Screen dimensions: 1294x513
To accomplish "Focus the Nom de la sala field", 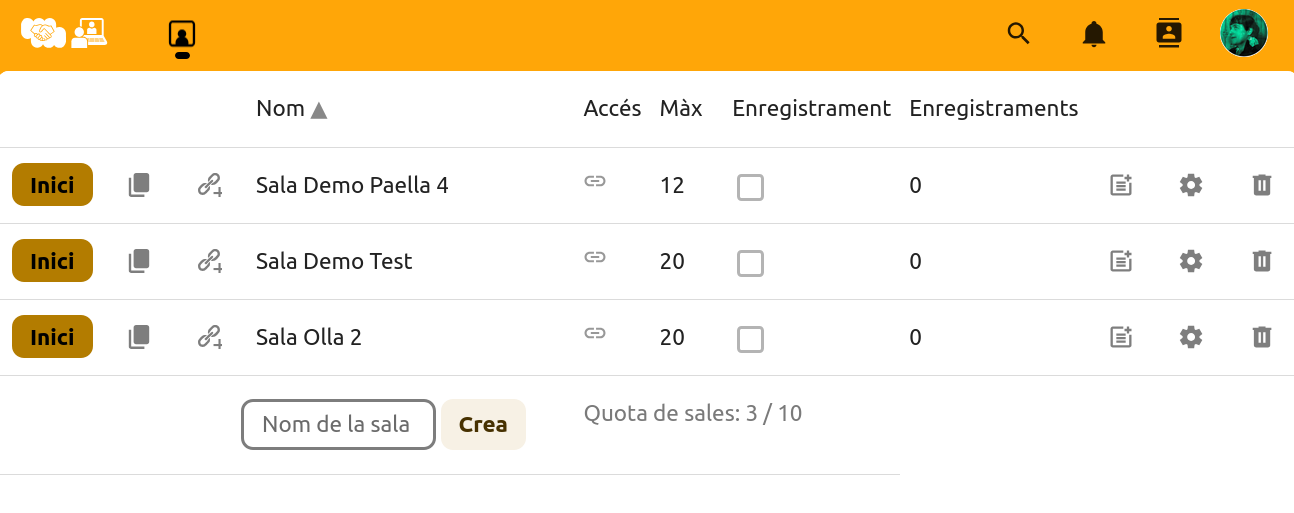I will pyautogui.click(x=338, y=425).
